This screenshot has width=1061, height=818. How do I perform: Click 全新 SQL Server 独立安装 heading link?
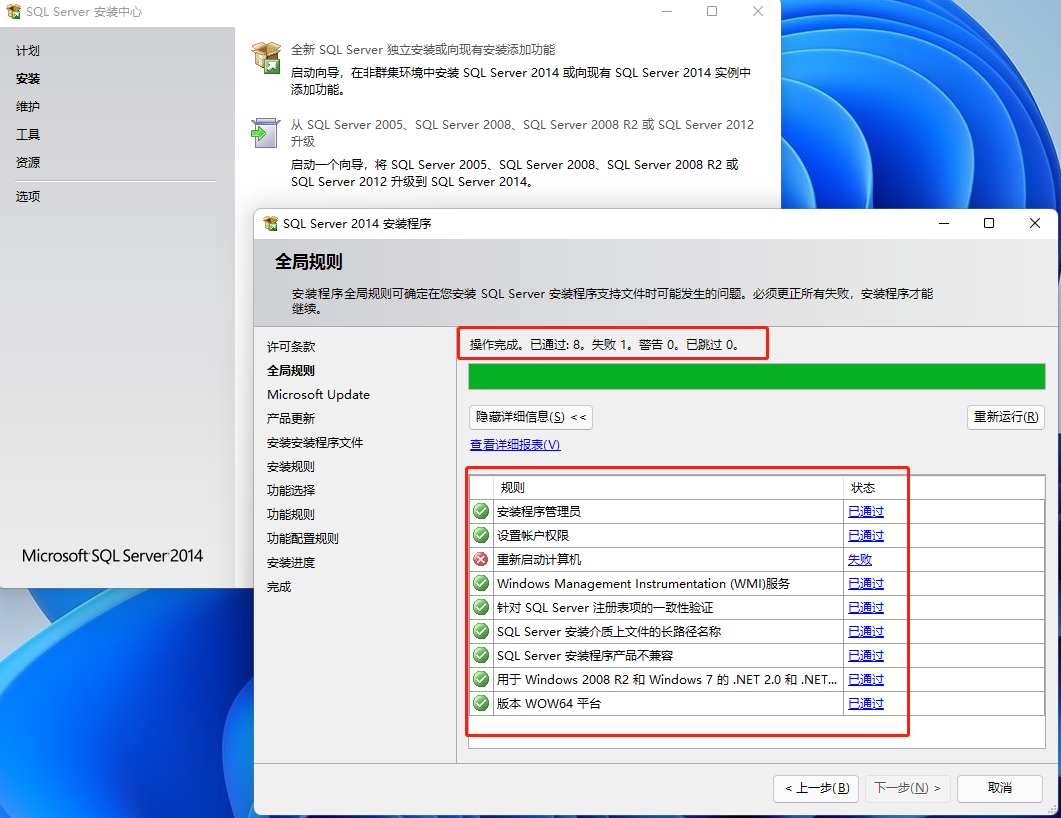423,49
